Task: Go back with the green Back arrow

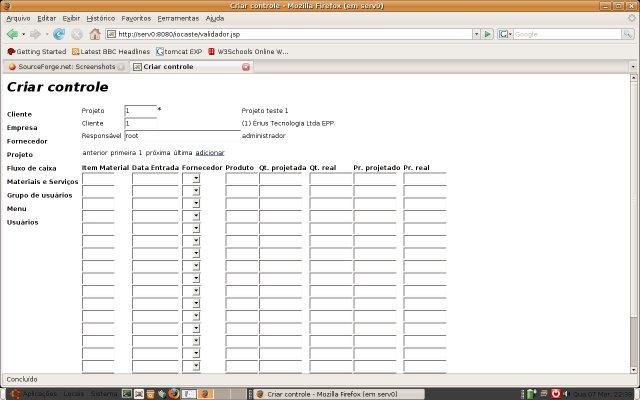Action: pos(12,34)
